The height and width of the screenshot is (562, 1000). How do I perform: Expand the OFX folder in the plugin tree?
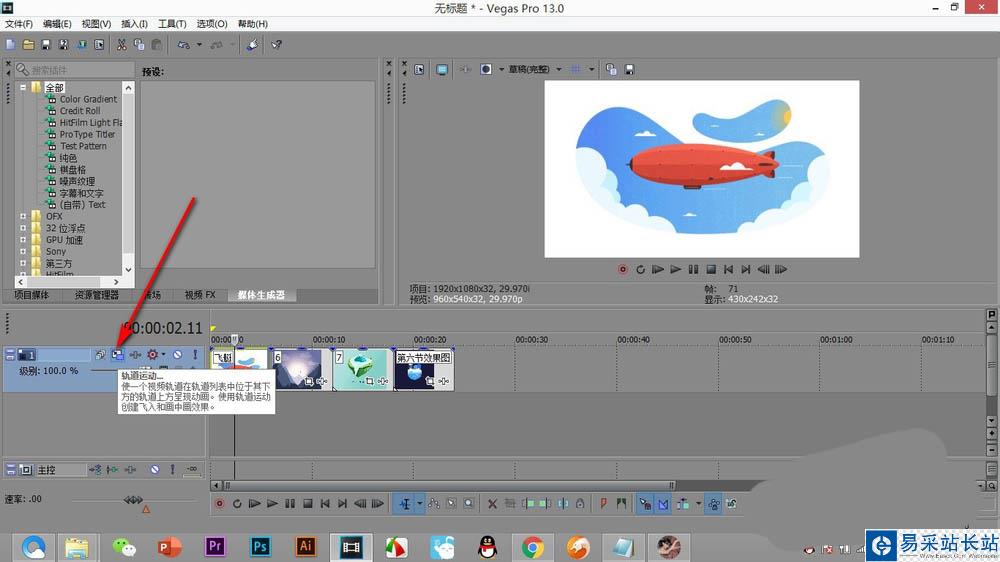pyautogui.click(x=23, y=216)
